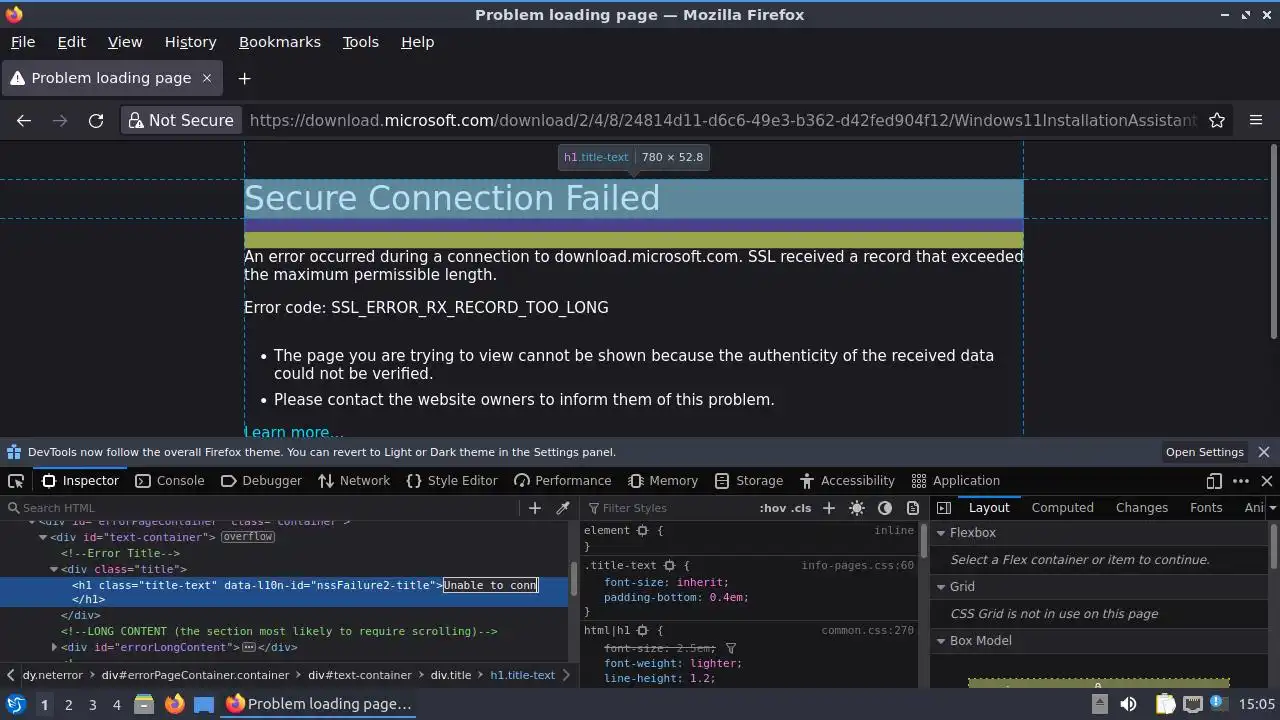The image size is (1280, 720).
Task: Add a new CSS rule
Action: click(828, 508)
